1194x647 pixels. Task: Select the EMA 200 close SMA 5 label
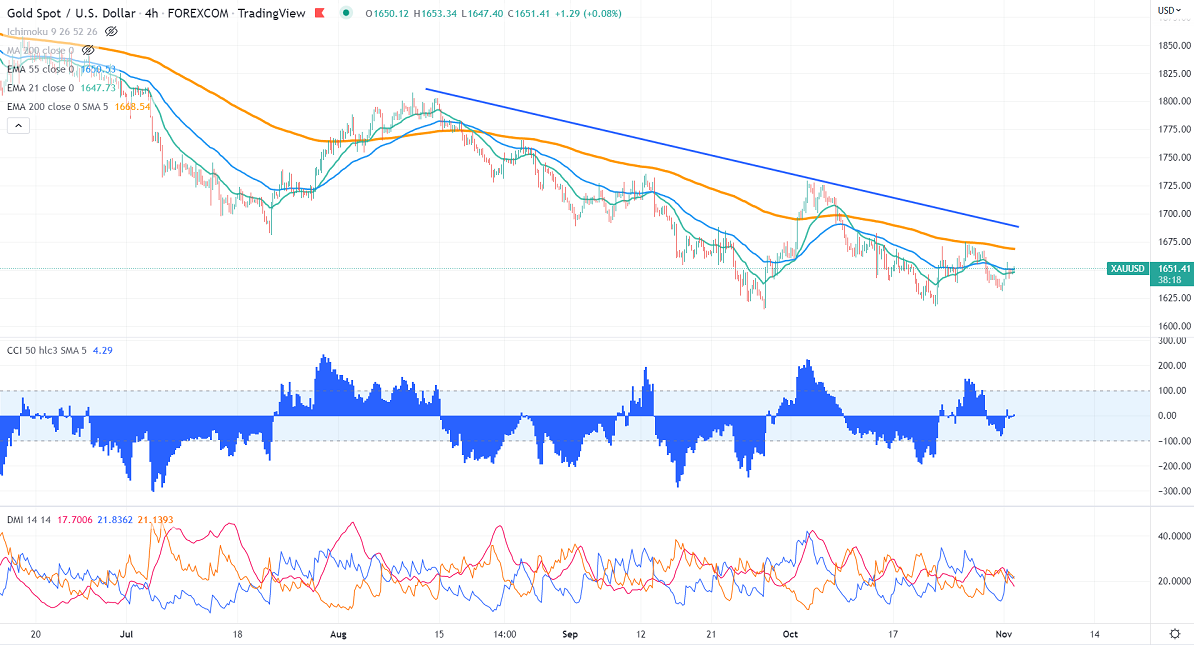pyautogui.click(x=57, y=107)
